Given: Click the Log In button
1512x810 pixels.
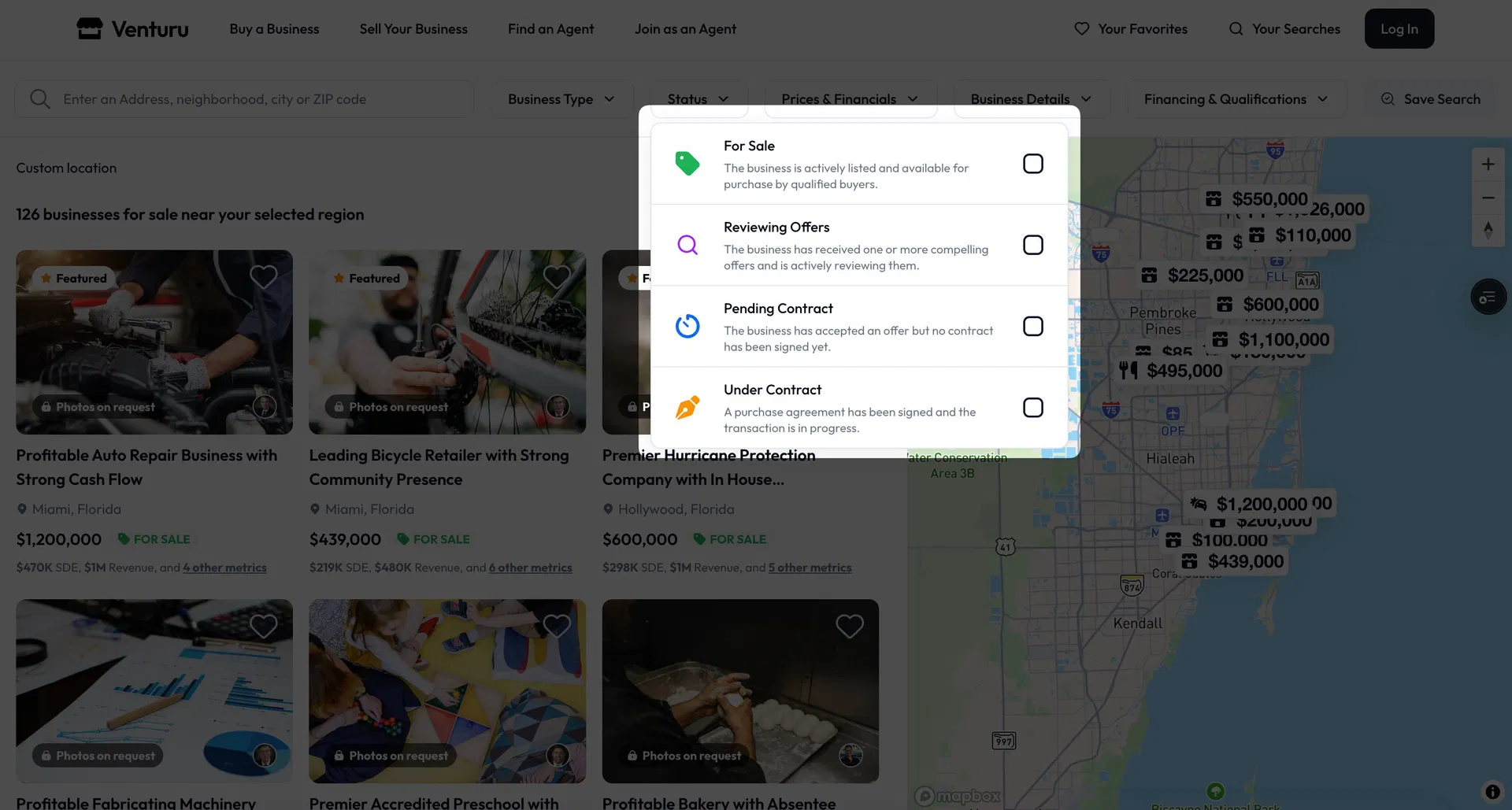Looking at the screenshot, I should click(x=1399, y=28).
